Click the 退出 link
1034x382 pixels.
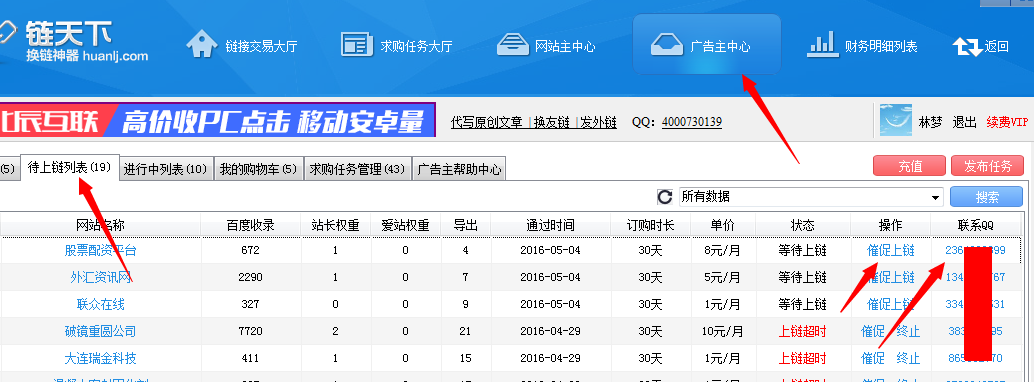(x=964, y=122)
